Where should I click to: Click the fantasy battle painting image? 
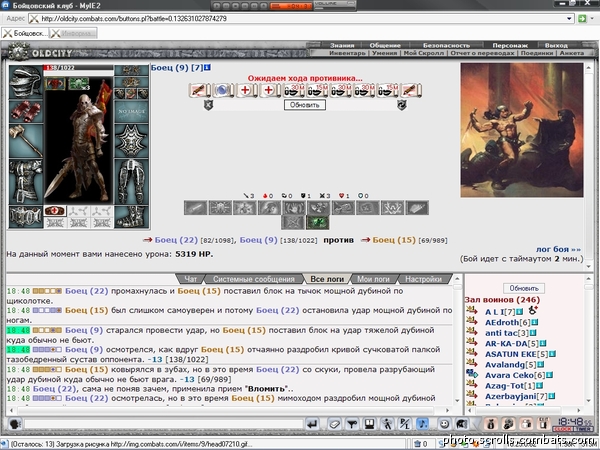(522, 130)
